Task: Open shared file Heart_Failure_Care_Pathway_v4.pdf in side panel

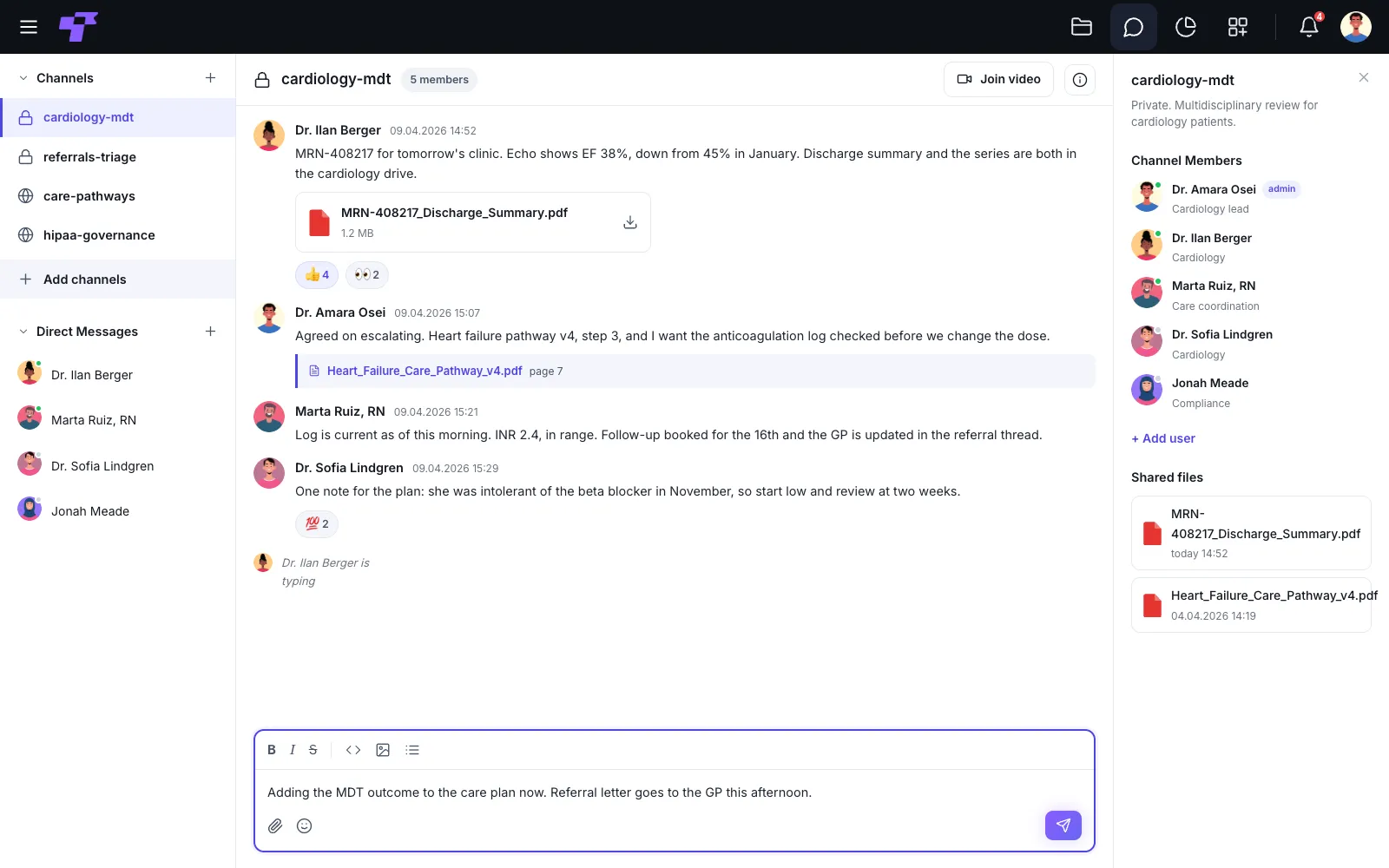Action: pos(1251,605)
